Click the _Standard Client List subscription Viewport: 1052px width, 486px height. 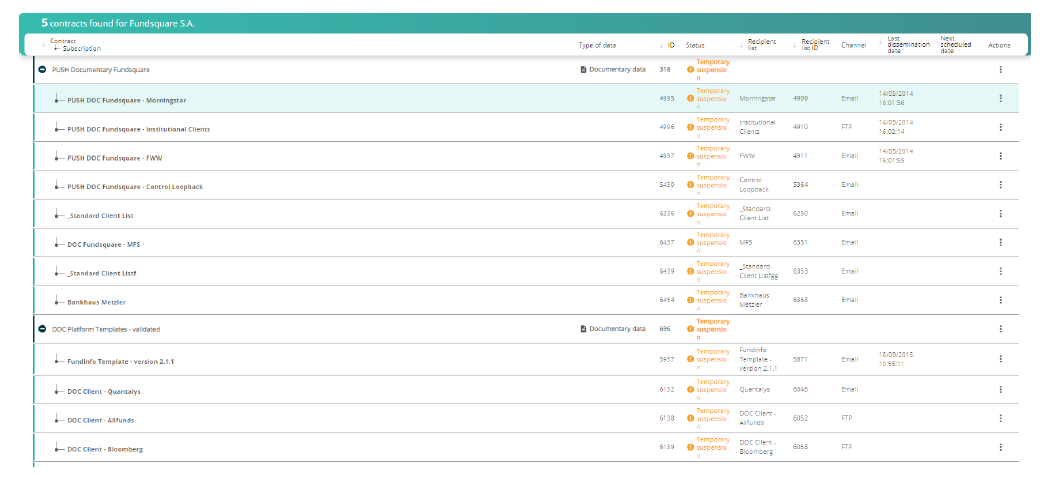click(100, 215)
